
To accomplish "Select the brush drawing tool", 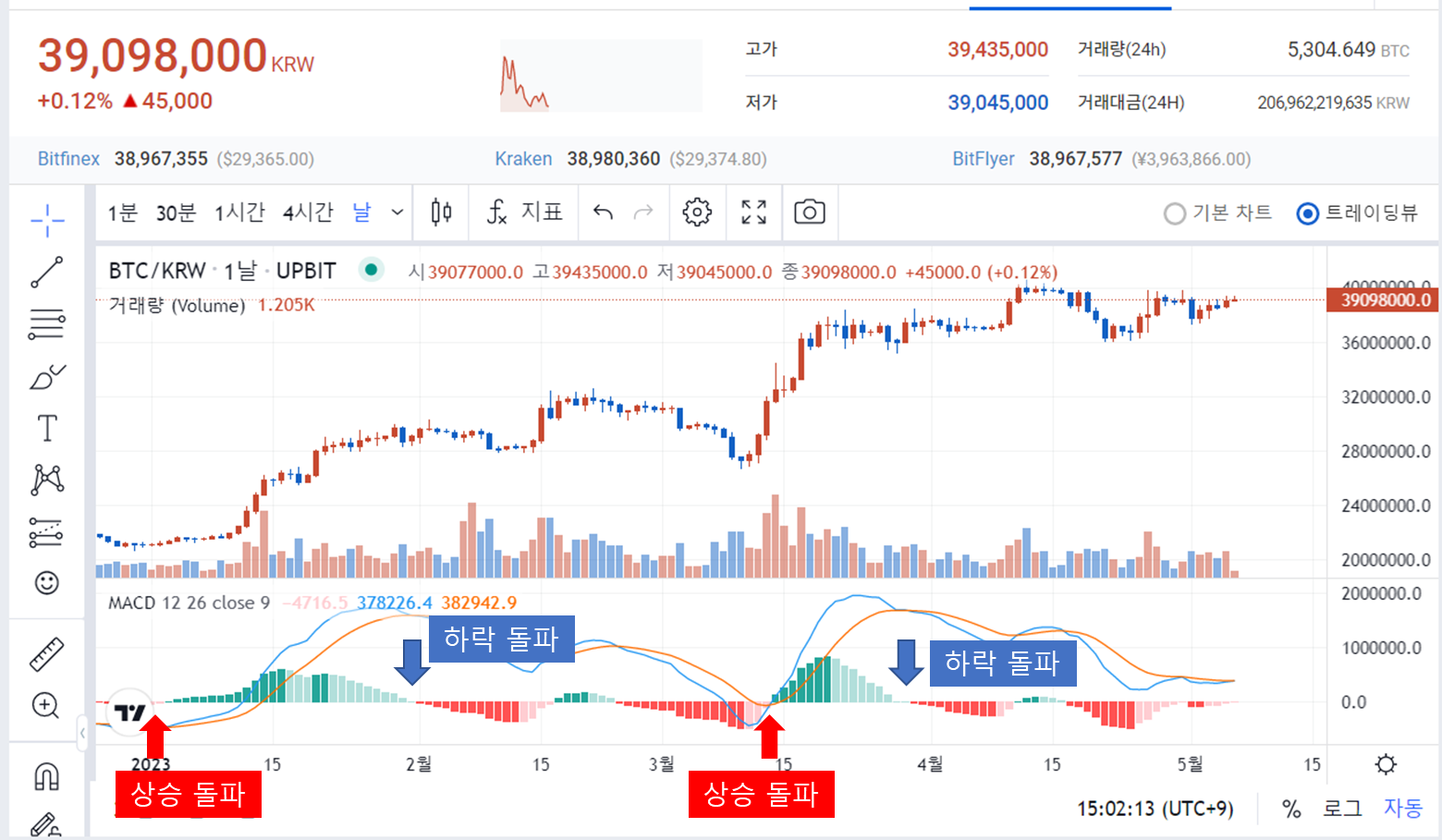I will pos(47,376).
